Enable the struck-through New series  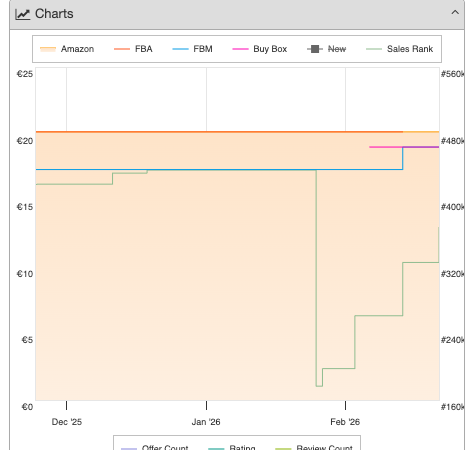pyautogui.click(x=327, y=49)
